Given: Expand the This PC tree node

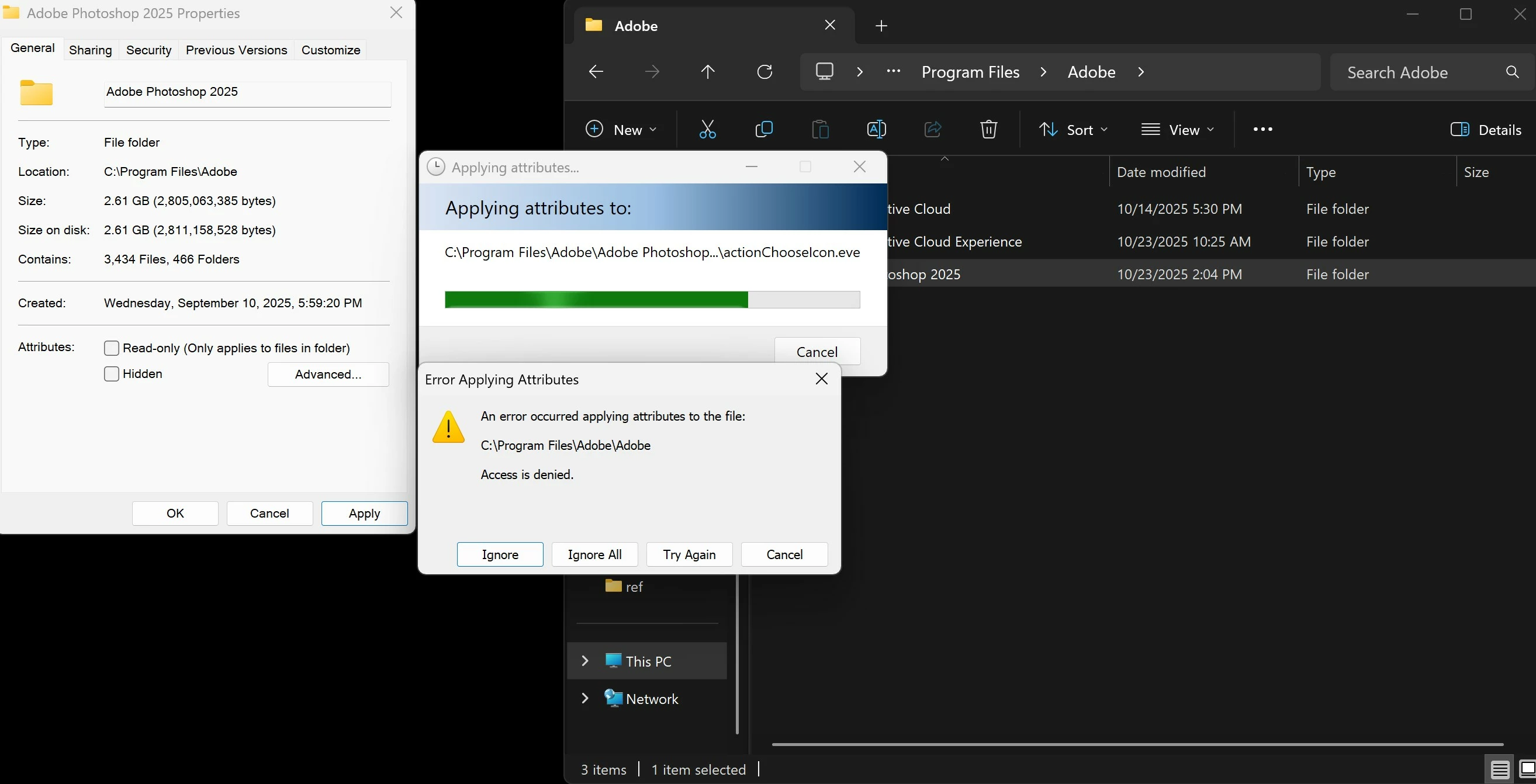Looking at the screenshot, I should click(585, 661).
